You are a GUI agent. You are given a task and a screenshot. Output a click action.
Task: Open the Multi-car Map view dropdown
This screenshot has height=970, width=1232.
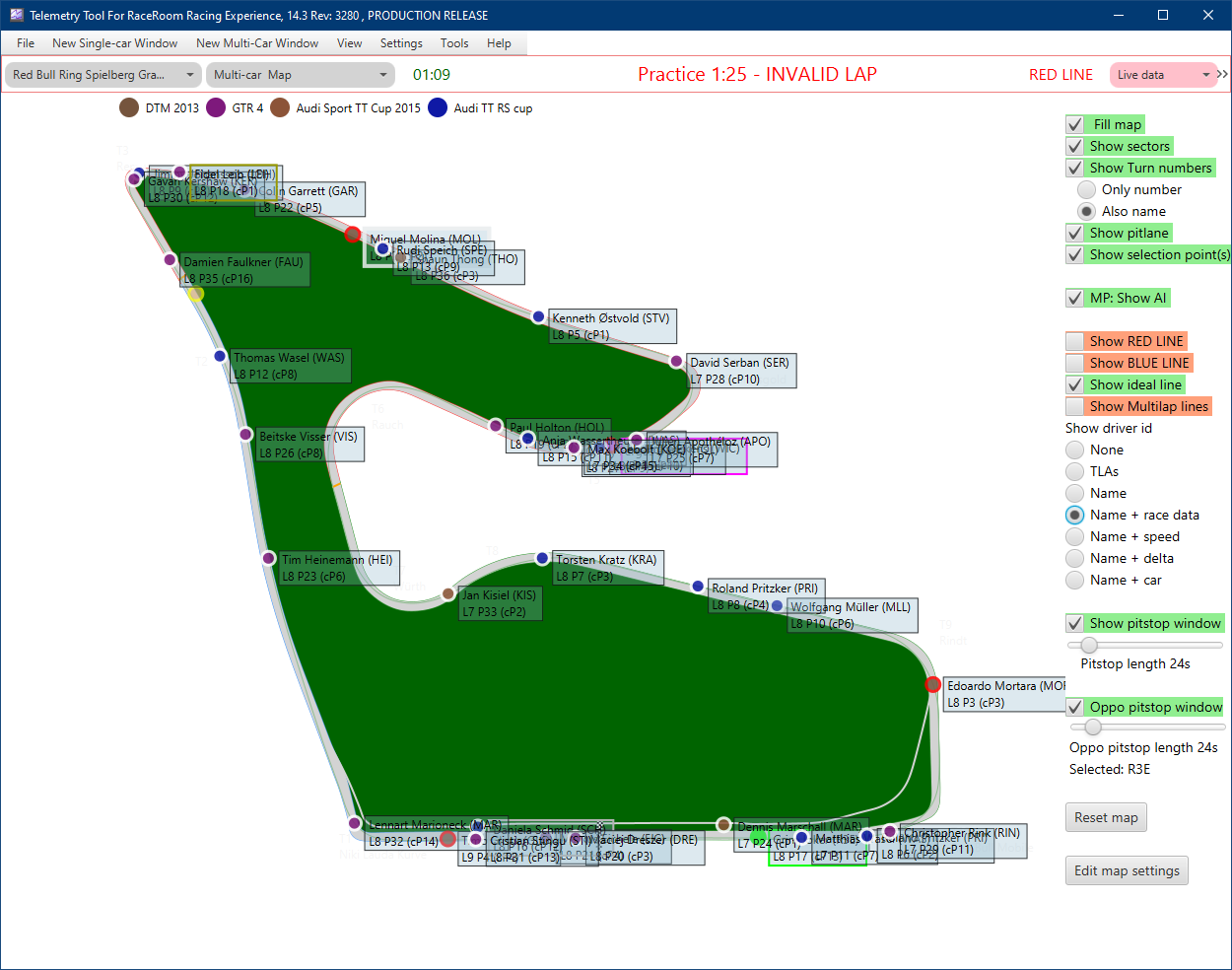coord(301,74)
